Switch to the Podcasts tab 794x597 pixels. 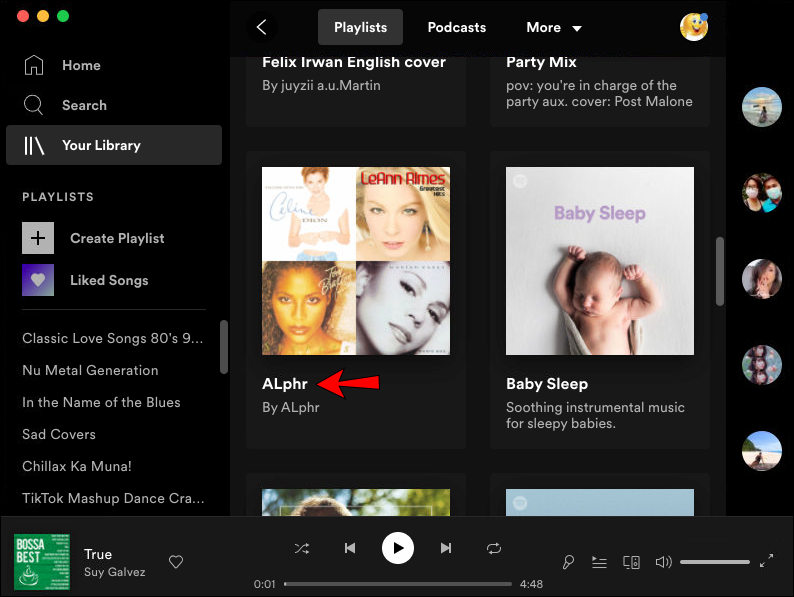click(456, 27)
